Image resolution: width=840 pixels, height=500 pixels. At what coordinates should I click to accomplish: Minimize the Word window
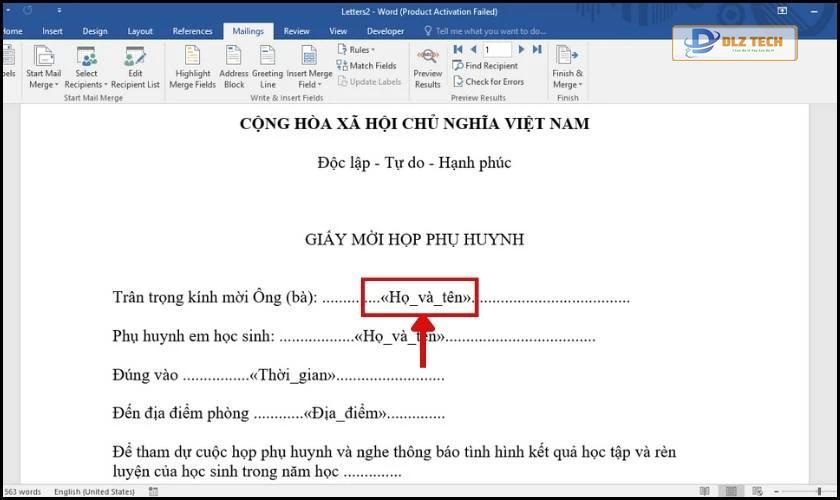[x=814, y=11]
